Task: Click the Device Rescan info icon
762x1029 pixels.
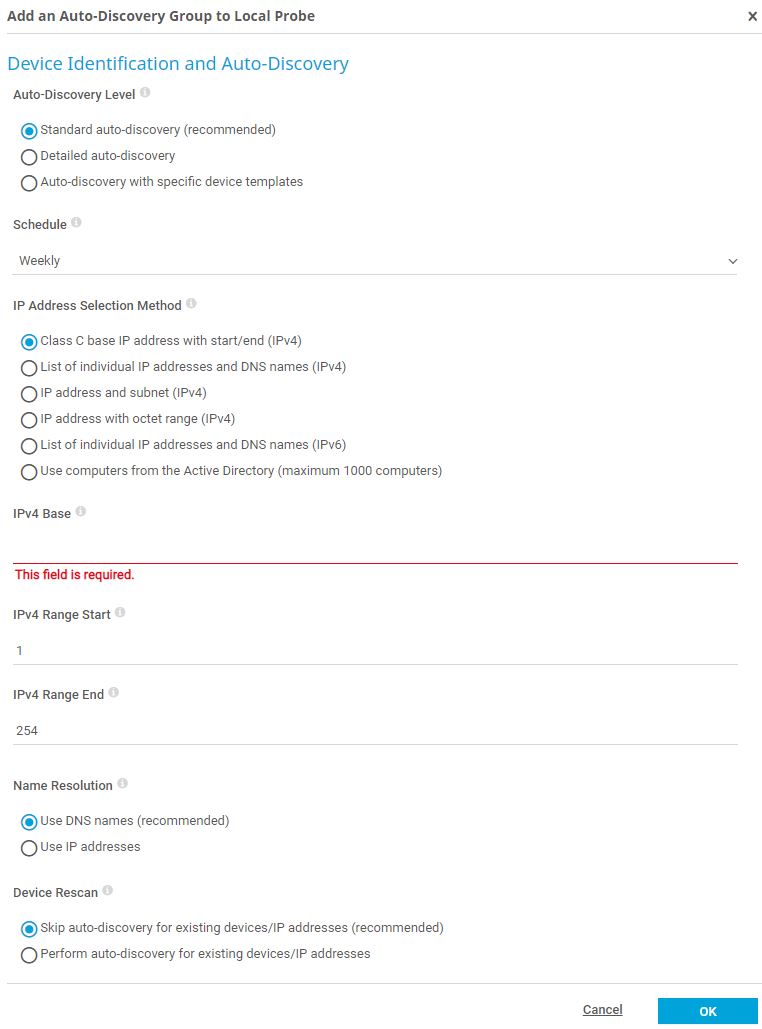Action: (108, 890)
